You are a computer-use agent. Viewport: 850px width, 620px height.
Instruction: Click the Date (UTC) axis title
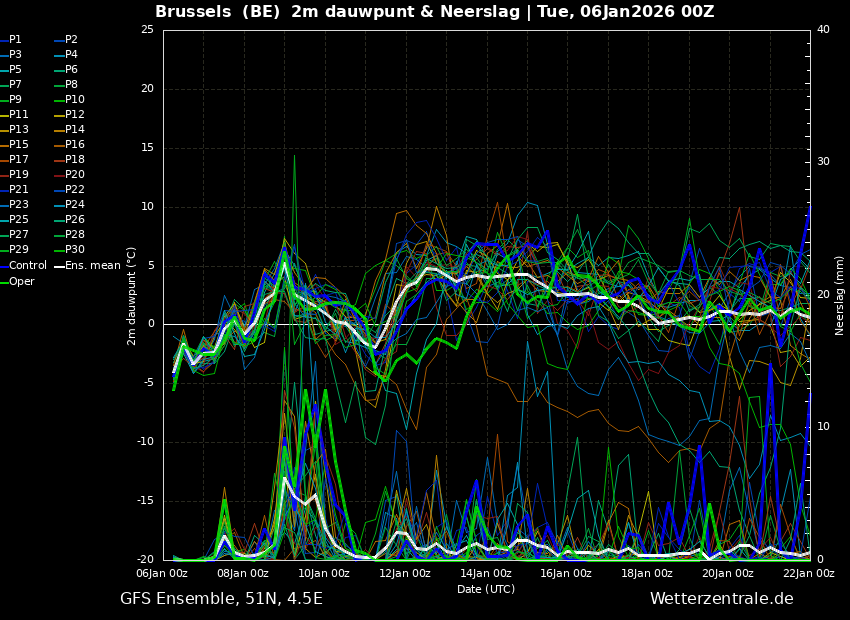(x=486, y=589)
